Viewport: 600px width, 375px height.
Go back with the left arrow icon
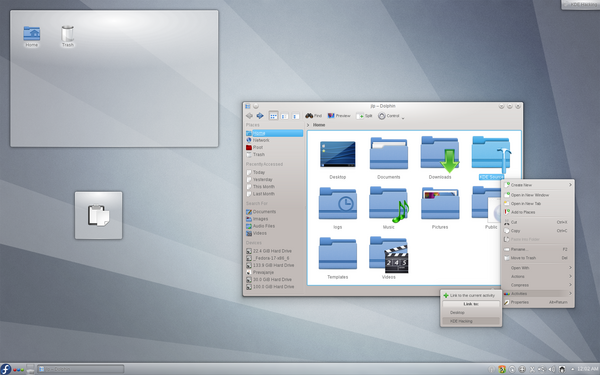coord(249,116)
